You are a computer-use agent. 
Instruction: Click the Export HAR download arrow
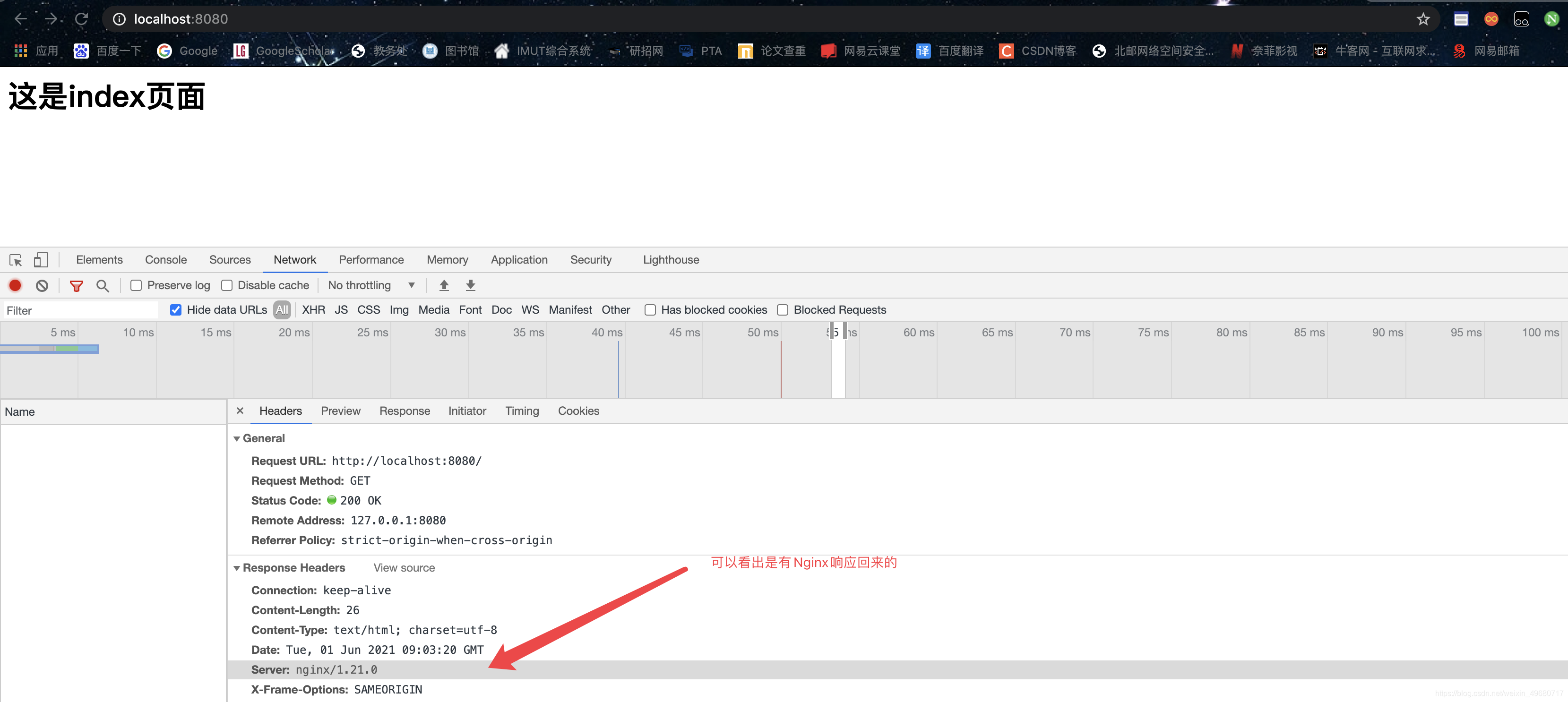471,285
